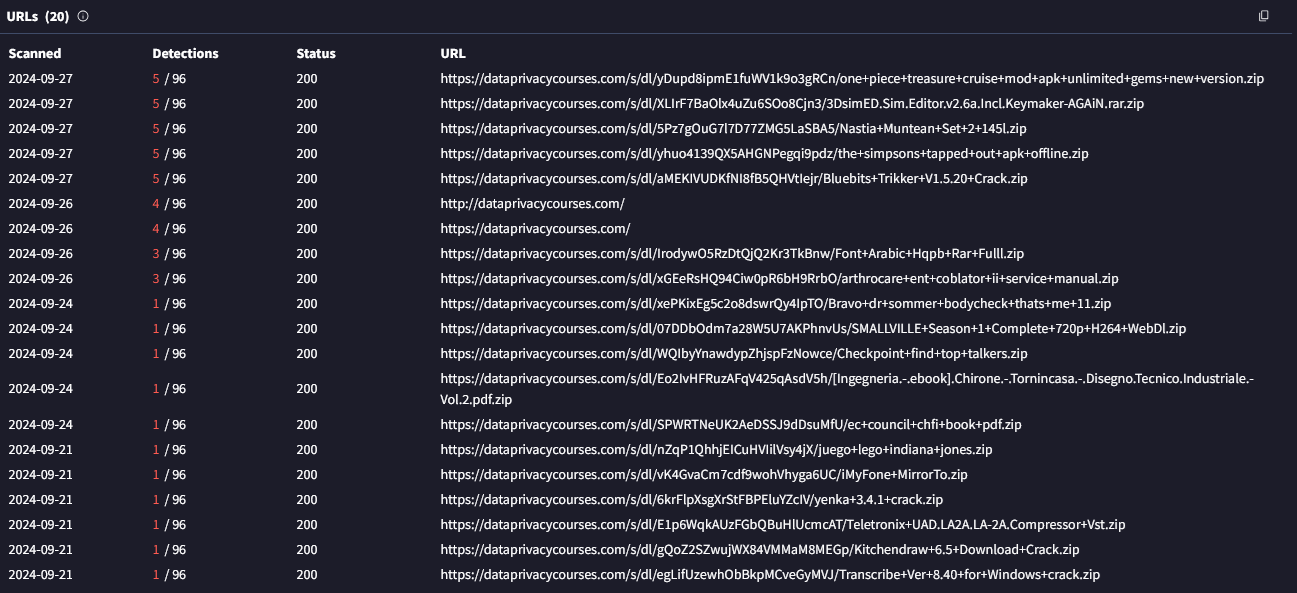The width and height of the screenshot is (1297, 593).
Task: Open the Kitchendraw+6.5+Download+Crack.zip URL
Action: (x=760, y=550)
